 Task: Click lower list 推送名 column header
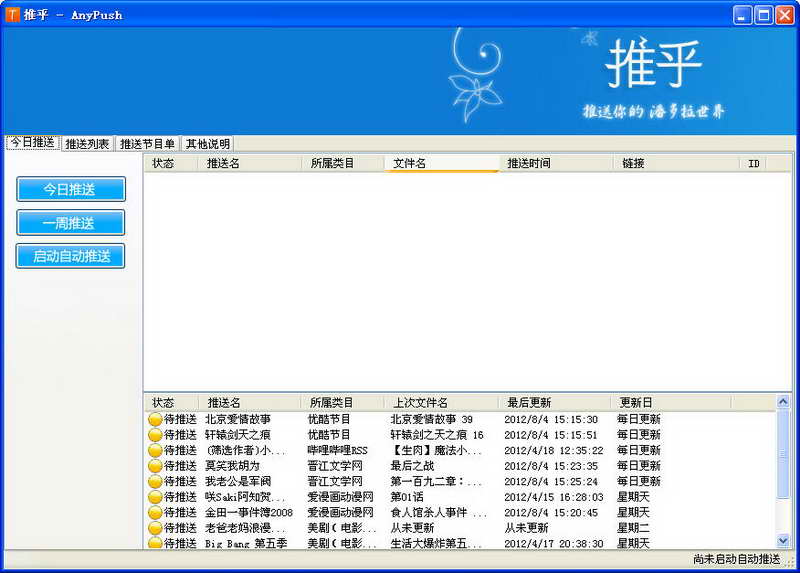pyautogui.click(x=250, y=403)
